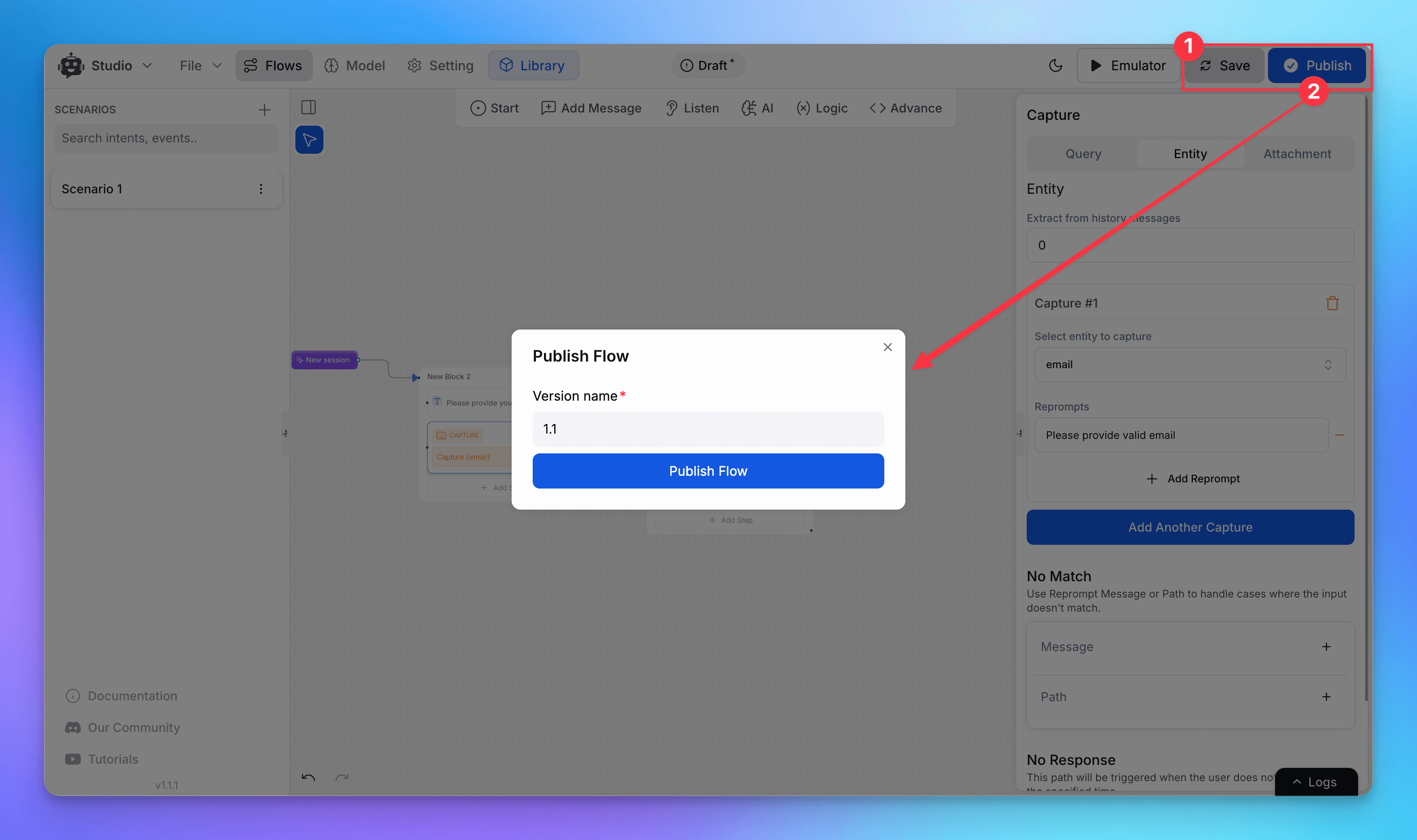Switch to the Flows tab
1417x840 pixels.
[274, 65]
